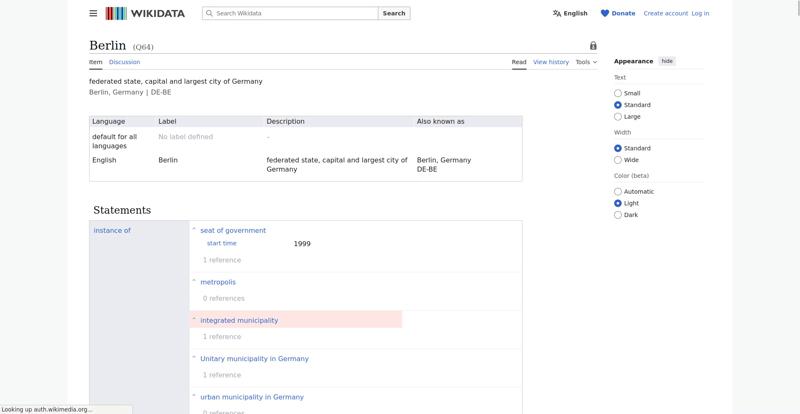Screen dimensions: 800x414
Task: Select Automatic color option
Action: [618, 191]
